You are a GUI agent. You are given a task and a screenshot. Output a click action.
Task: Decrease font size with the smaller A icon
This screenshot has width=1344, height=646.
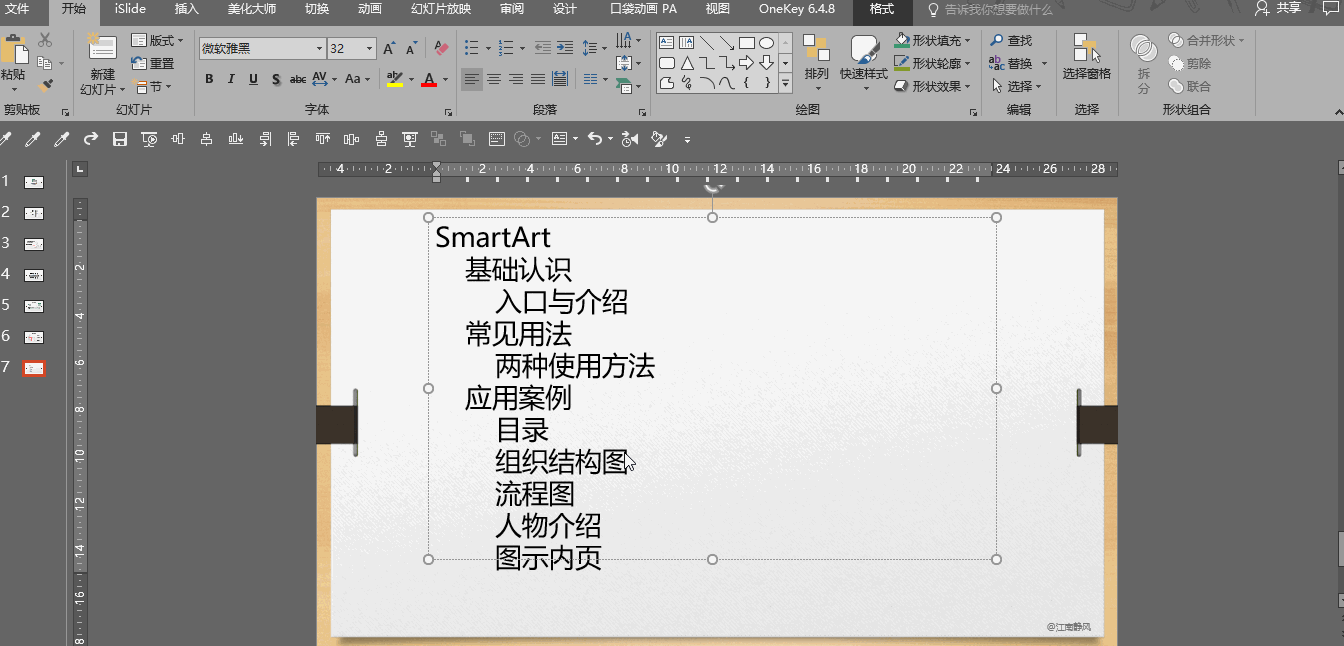[x=413, y=48]
